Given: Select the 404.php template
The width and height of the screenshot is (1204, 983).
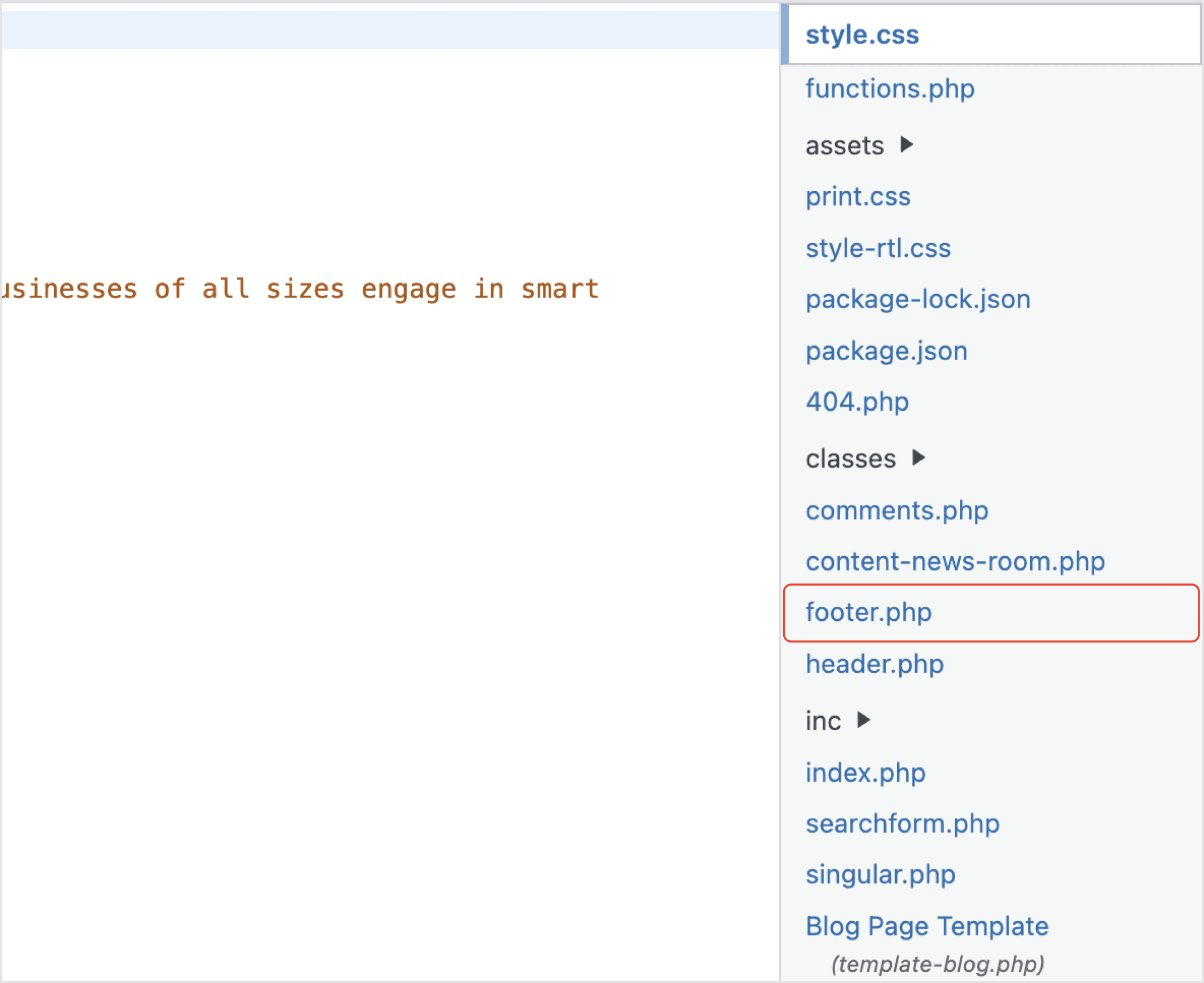Looking at the screenshot, I should tap(857, 401).
